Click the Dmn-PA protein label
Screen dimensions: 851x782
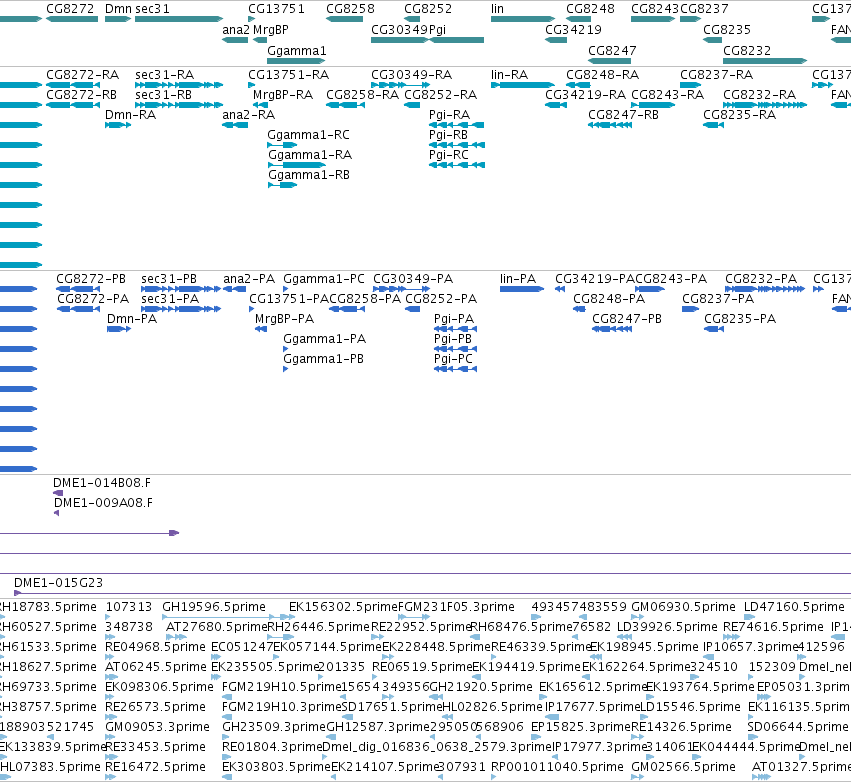pyautogui.click(x=132, y=319)
